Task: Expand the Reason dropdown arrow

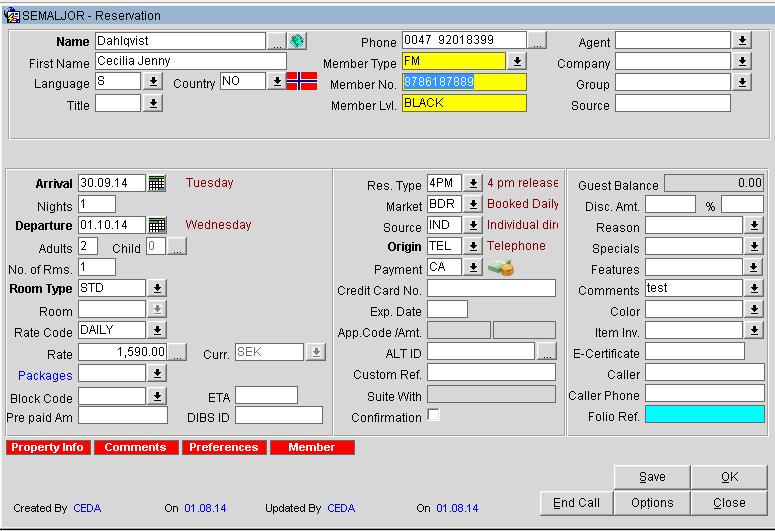Action: point(754,226)
